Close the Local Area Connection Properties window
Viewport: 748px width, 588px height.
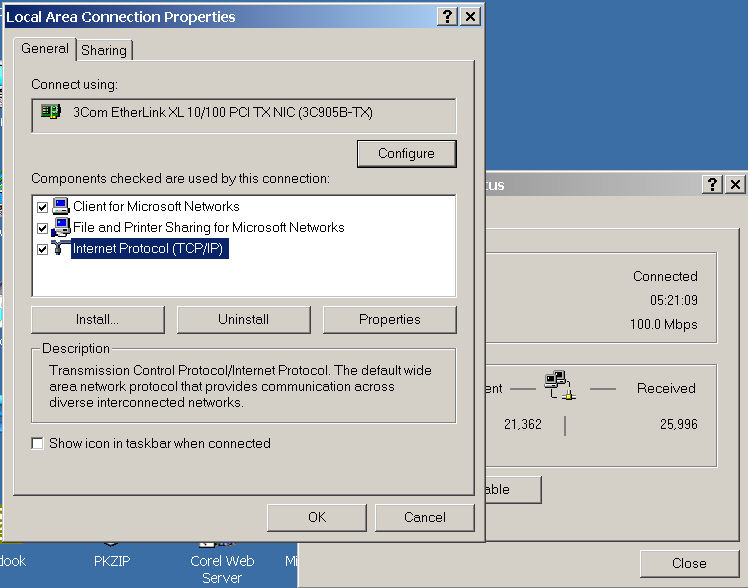[470, 17]
